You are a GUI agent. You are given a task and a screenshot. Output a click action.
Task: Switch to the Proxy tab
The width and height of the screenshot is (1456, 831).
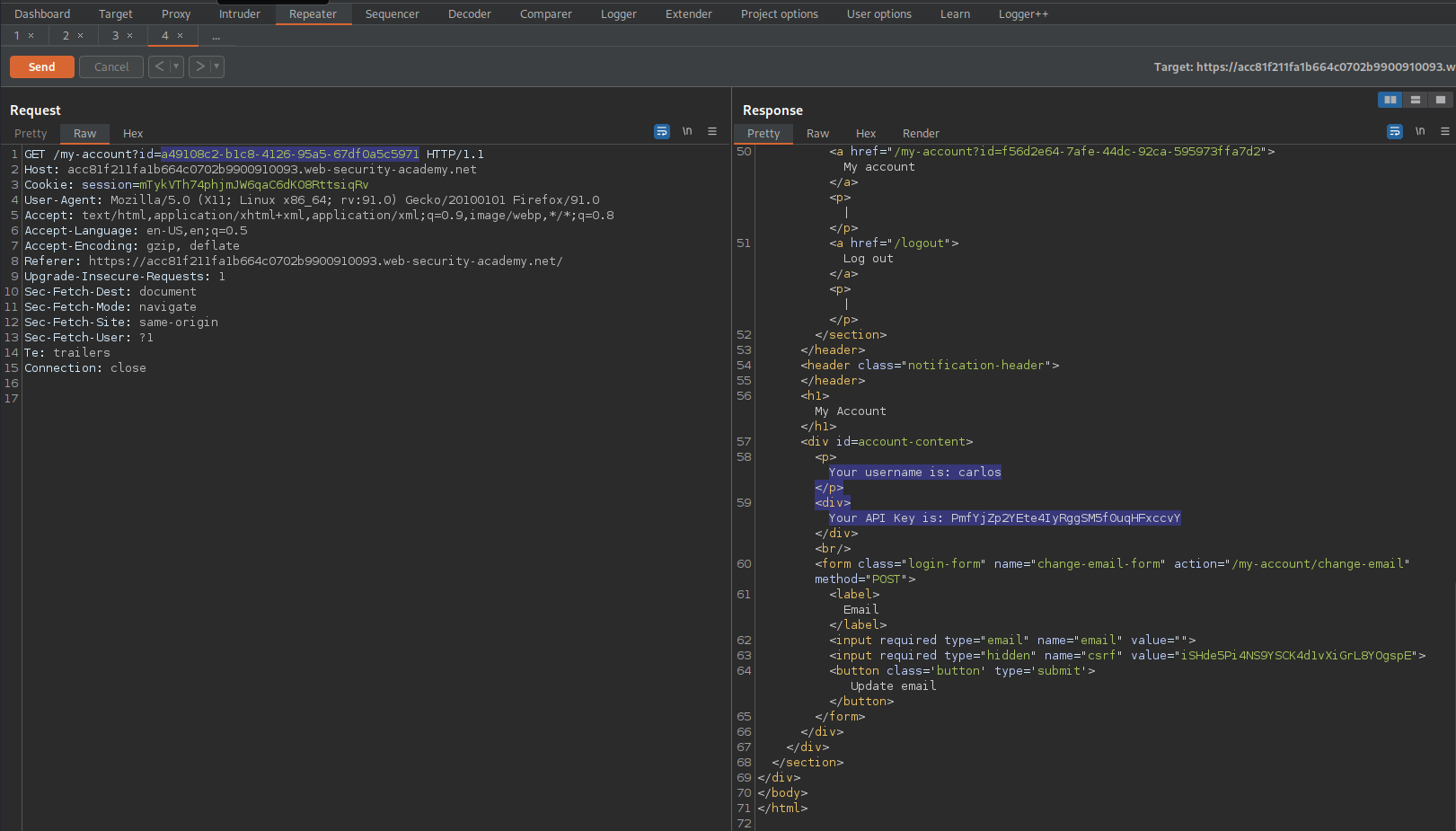(x=176, y=13)
